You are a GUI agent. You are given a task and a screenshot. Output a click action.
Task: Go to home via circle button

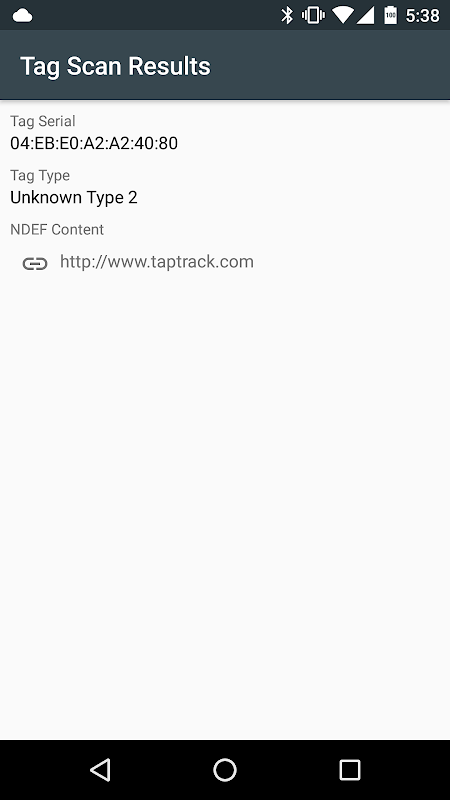(x=225, y=769)
